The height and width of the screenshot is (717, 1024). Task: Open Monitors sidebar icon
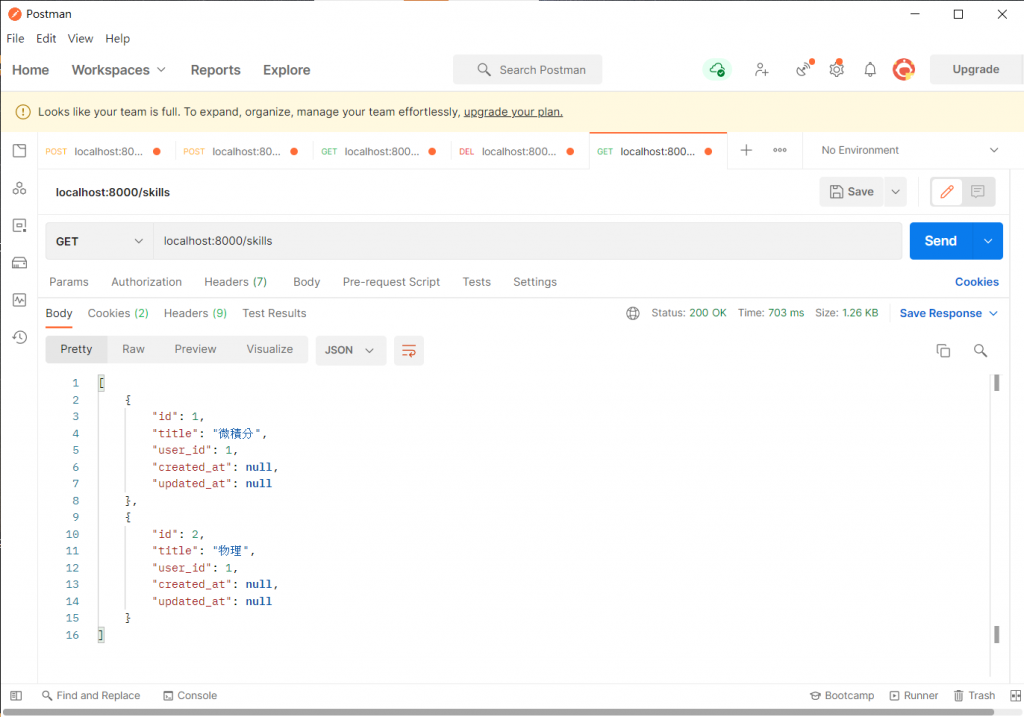20,300
